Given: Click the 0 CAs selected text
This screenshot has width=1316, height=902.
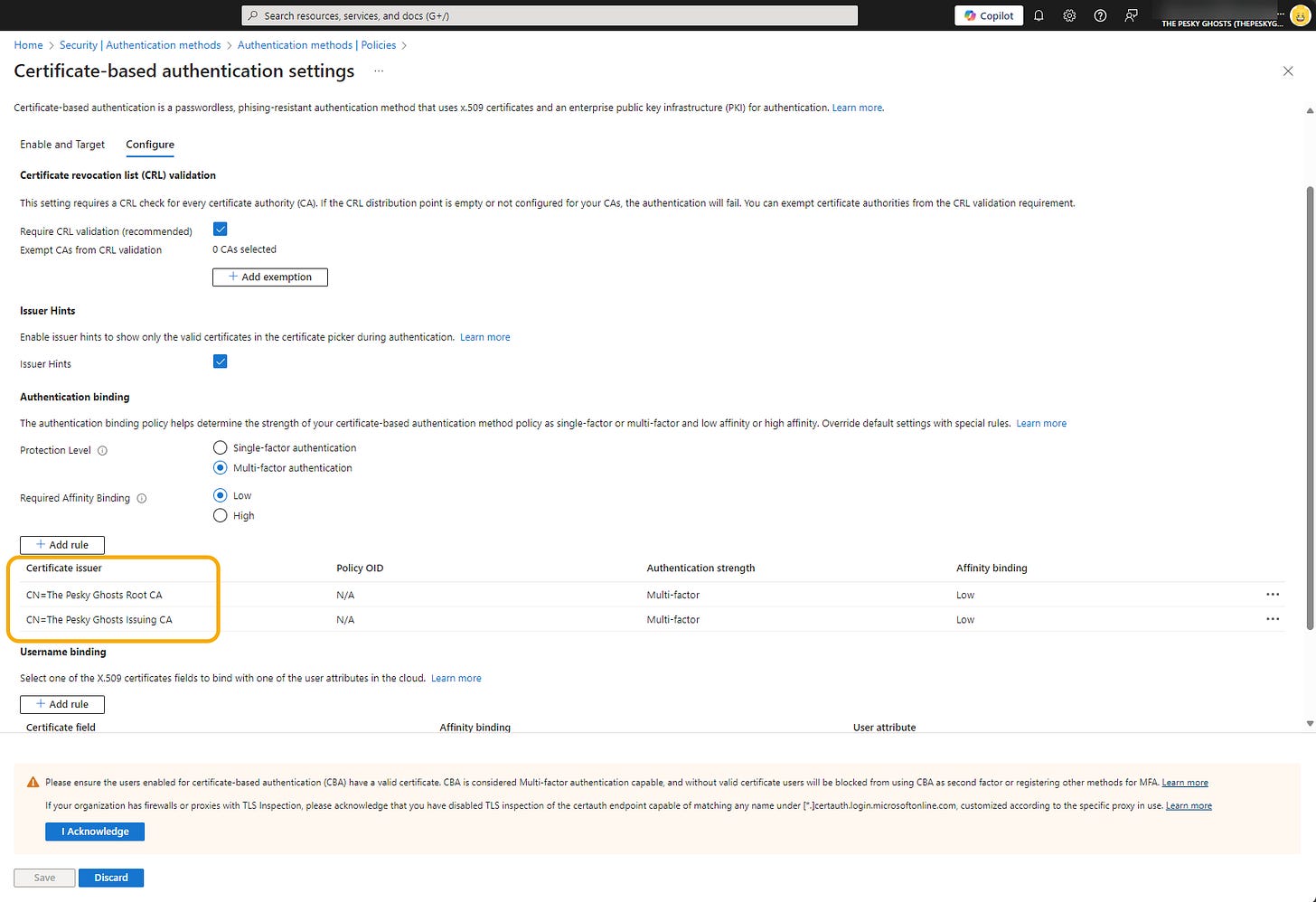Looking at the screenshot, I should (244, 249).
